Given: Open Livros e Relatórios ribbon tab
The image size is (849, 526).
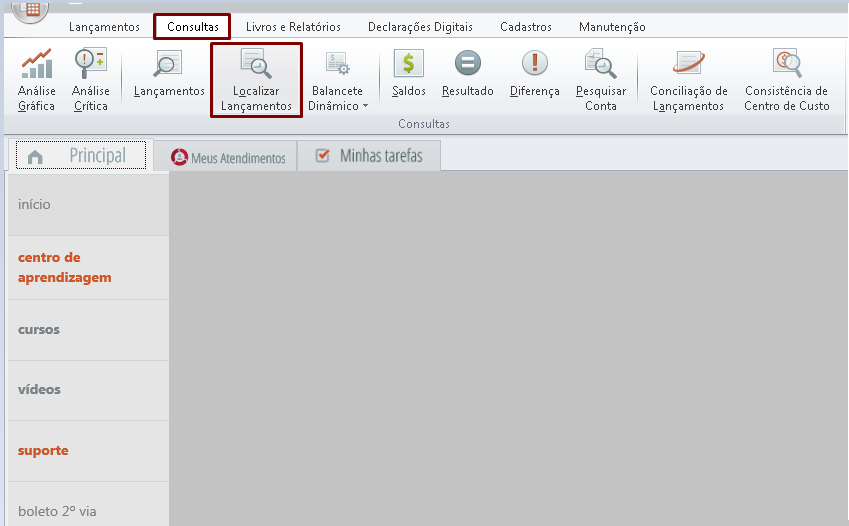Looking at the screenshot, I should click(x=293, y=27).
